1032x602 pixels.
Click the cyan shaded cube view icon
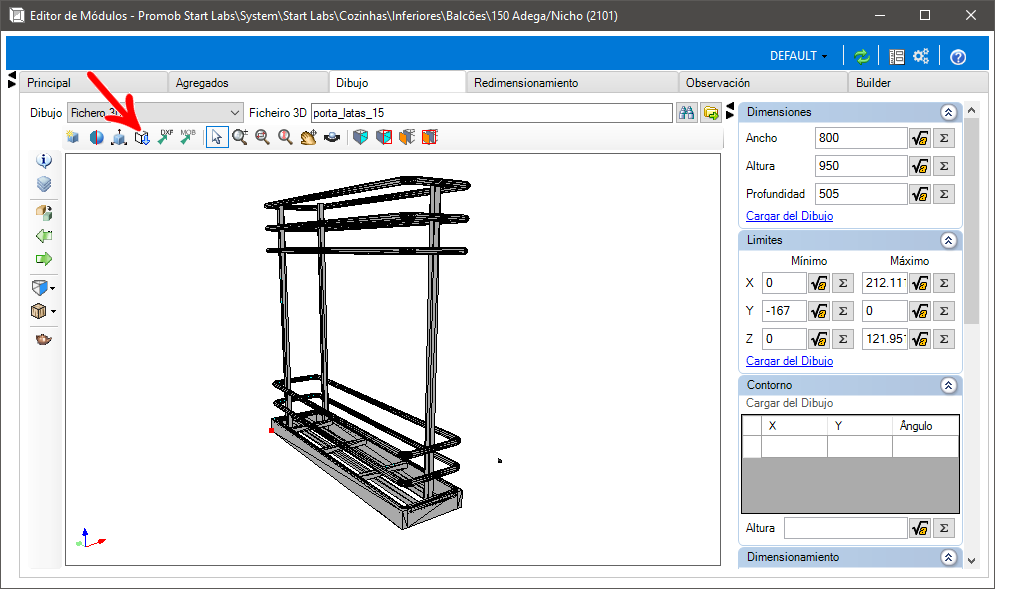click(x=361, y=137)
